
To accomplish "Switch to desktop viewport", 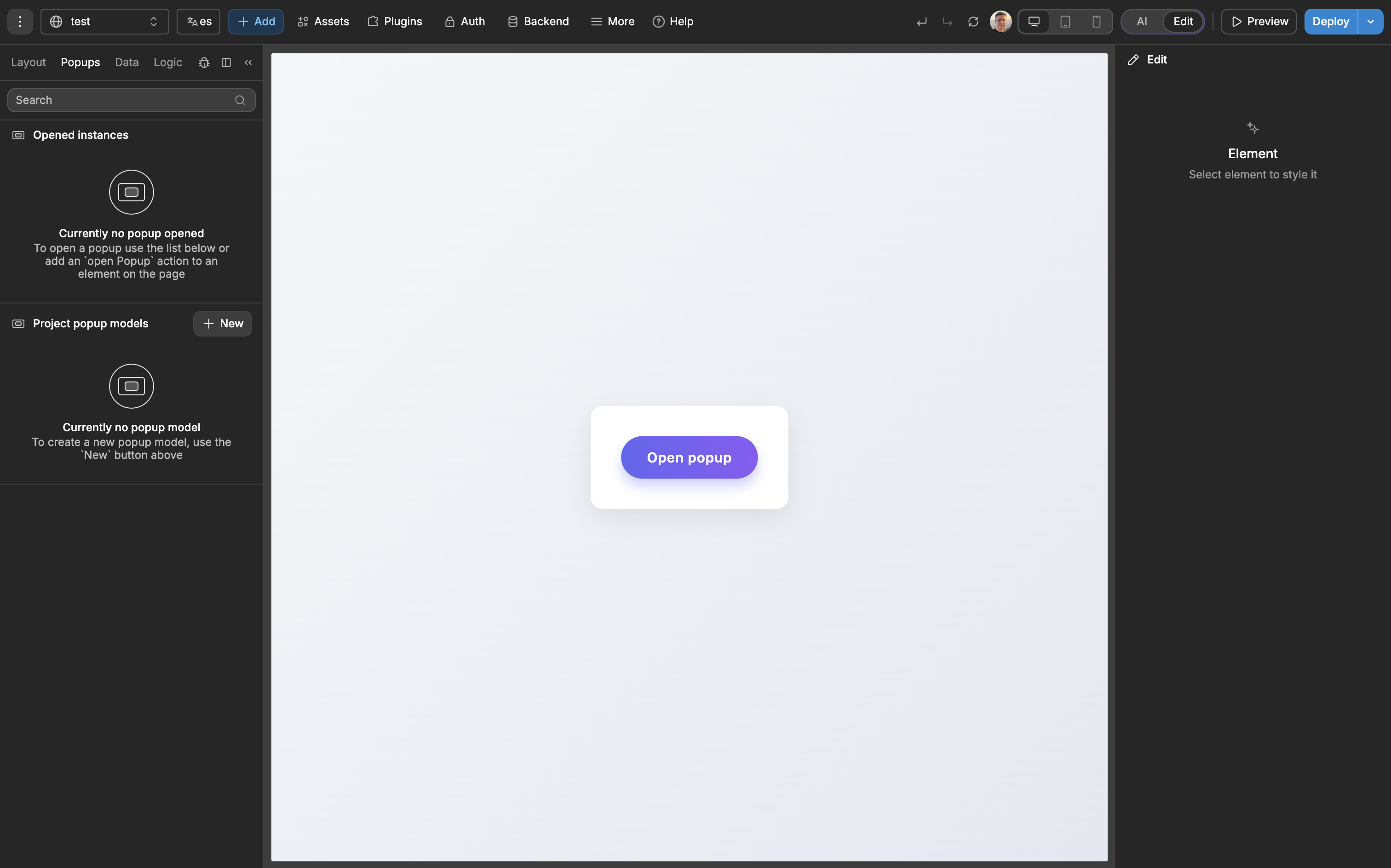I will click(x=1034, y=21).
